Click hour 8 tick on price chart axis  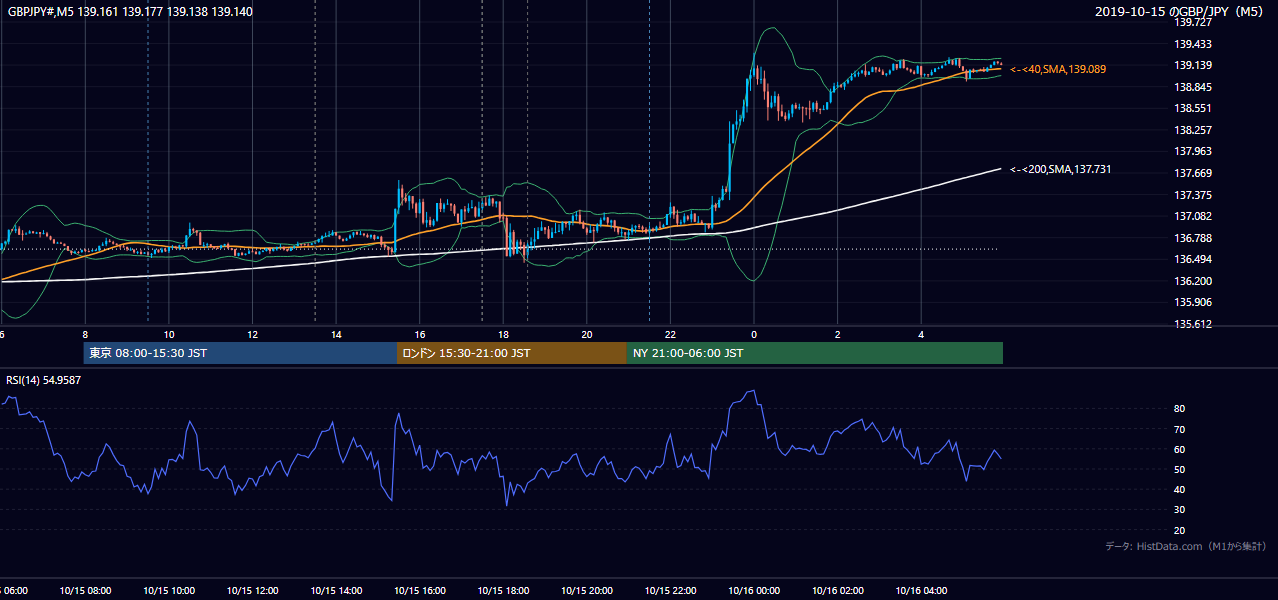85,335
